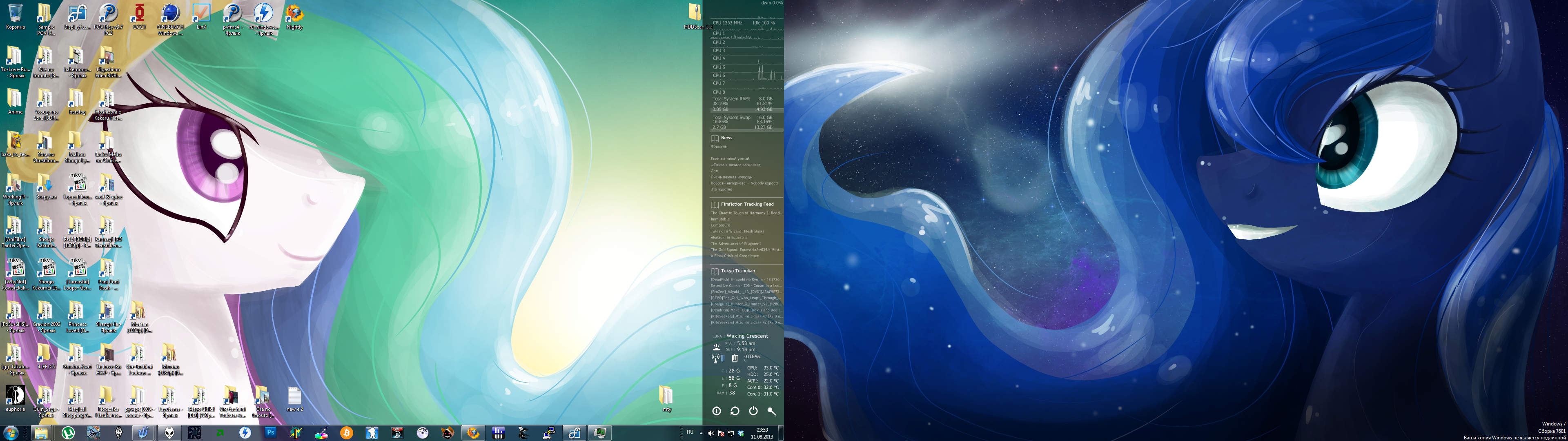Open CINEBENCH Windows shortcut
Screen dimensions: 1568x441
(170, 20)
